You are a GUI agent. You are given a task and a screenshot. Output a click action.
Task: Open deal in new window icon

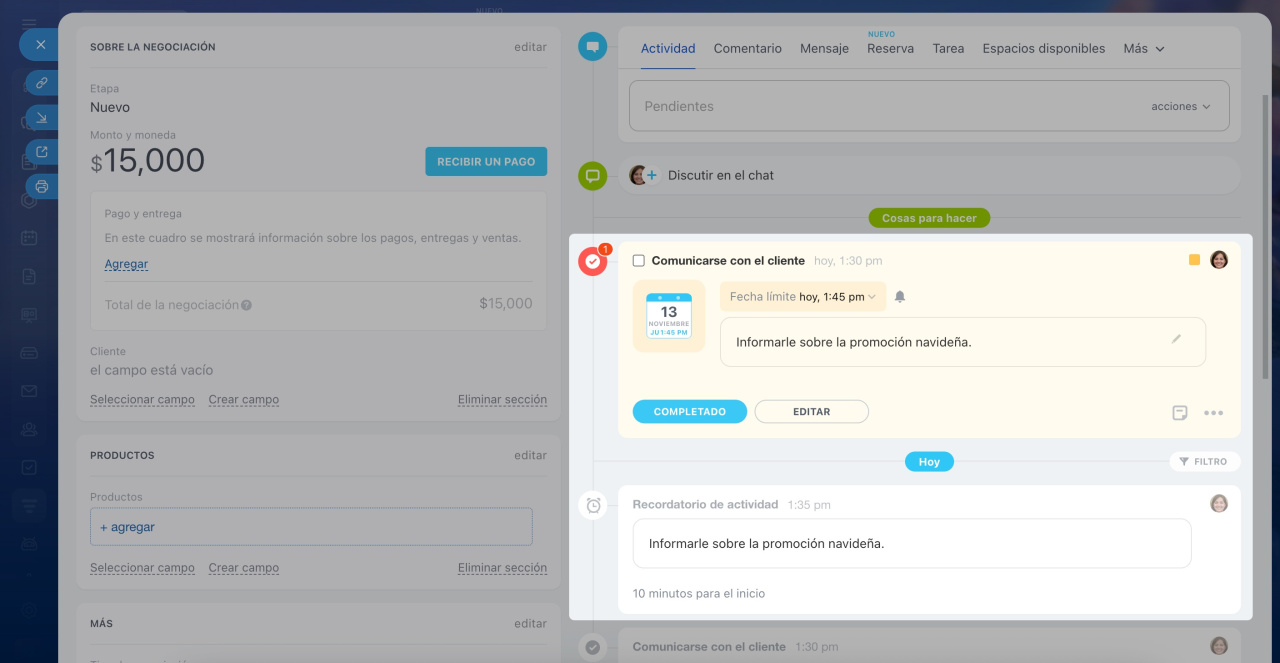coord(41,152)
